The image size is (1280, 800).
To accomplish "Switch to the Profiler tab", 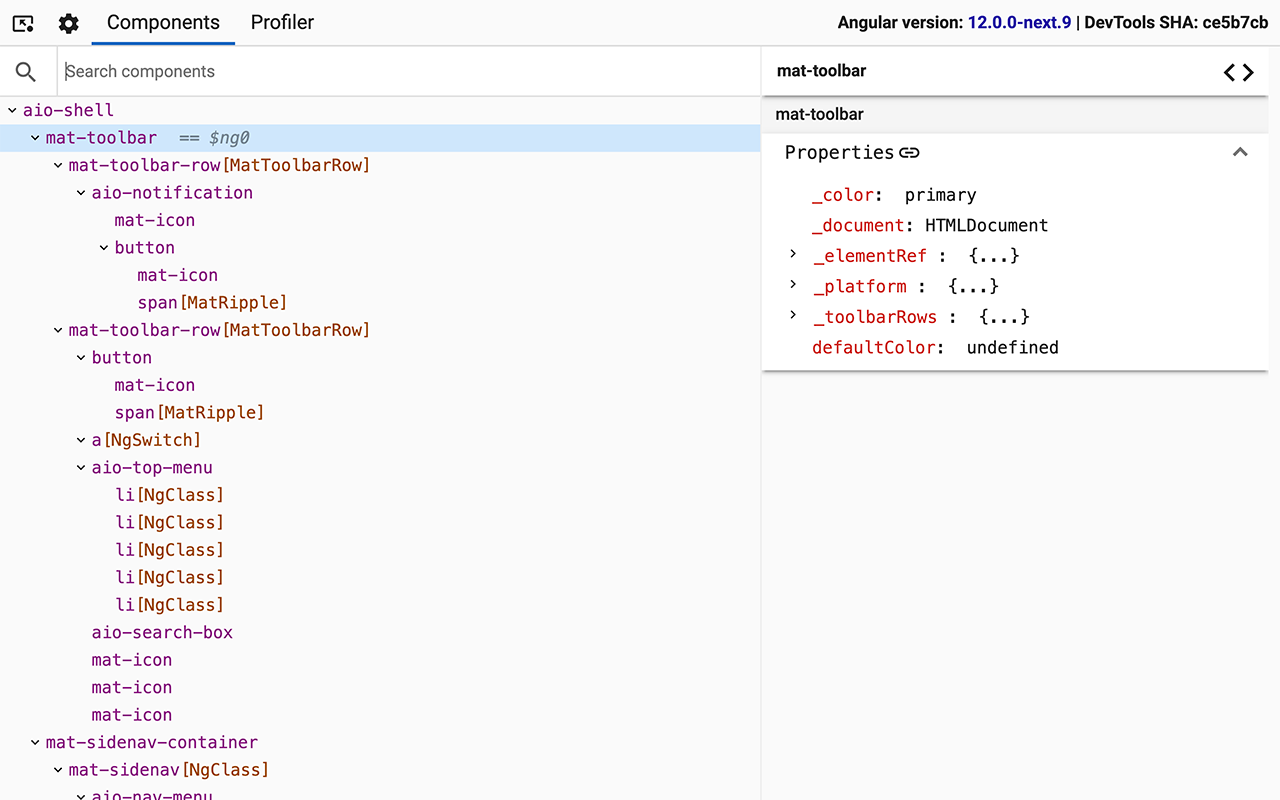I will (282, 22).
